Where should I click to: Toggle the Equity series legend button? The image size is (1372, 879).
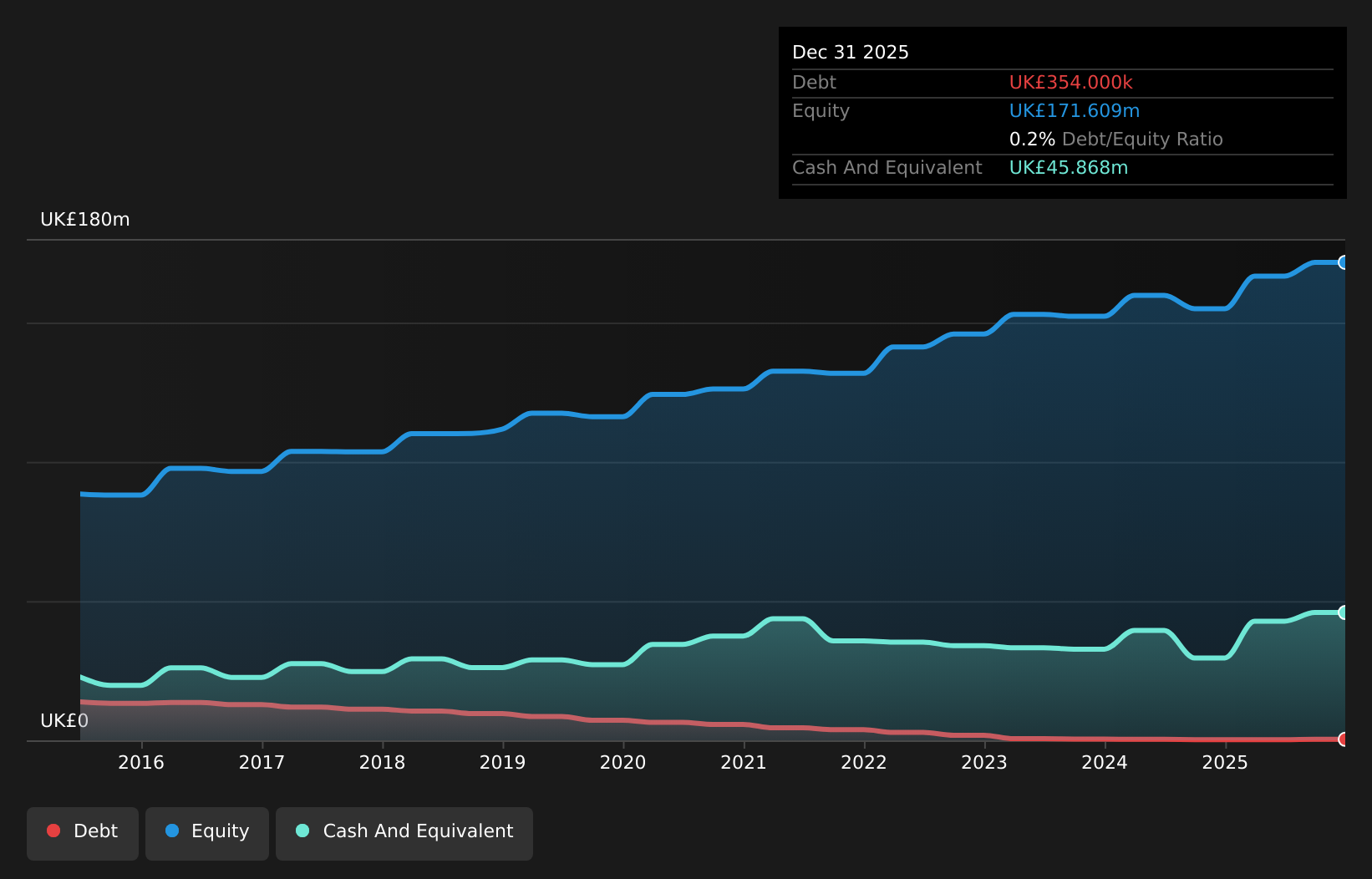pyautogui.click(x=207, y=833)
